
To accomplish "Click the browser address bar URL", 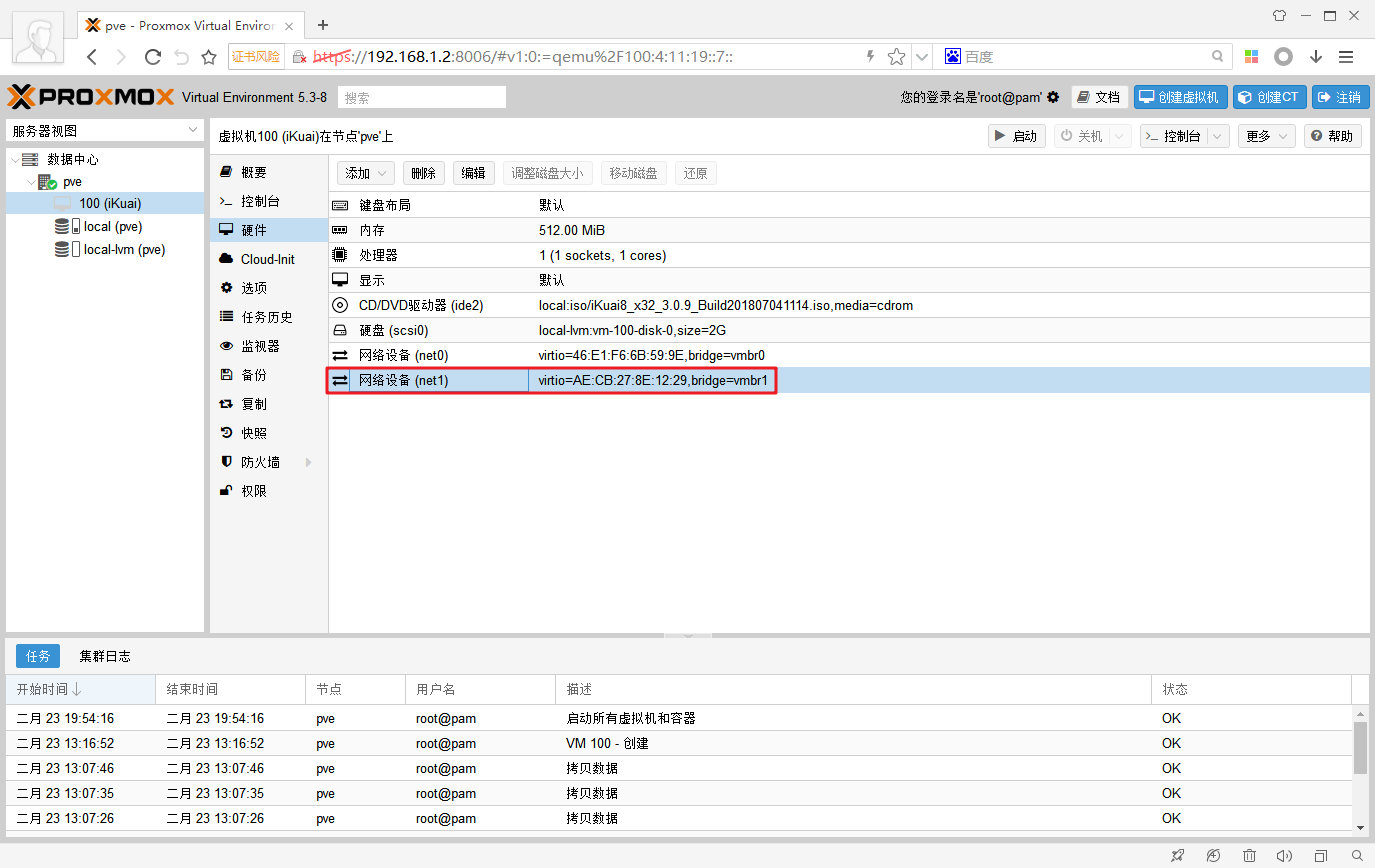I will [523, 57].
